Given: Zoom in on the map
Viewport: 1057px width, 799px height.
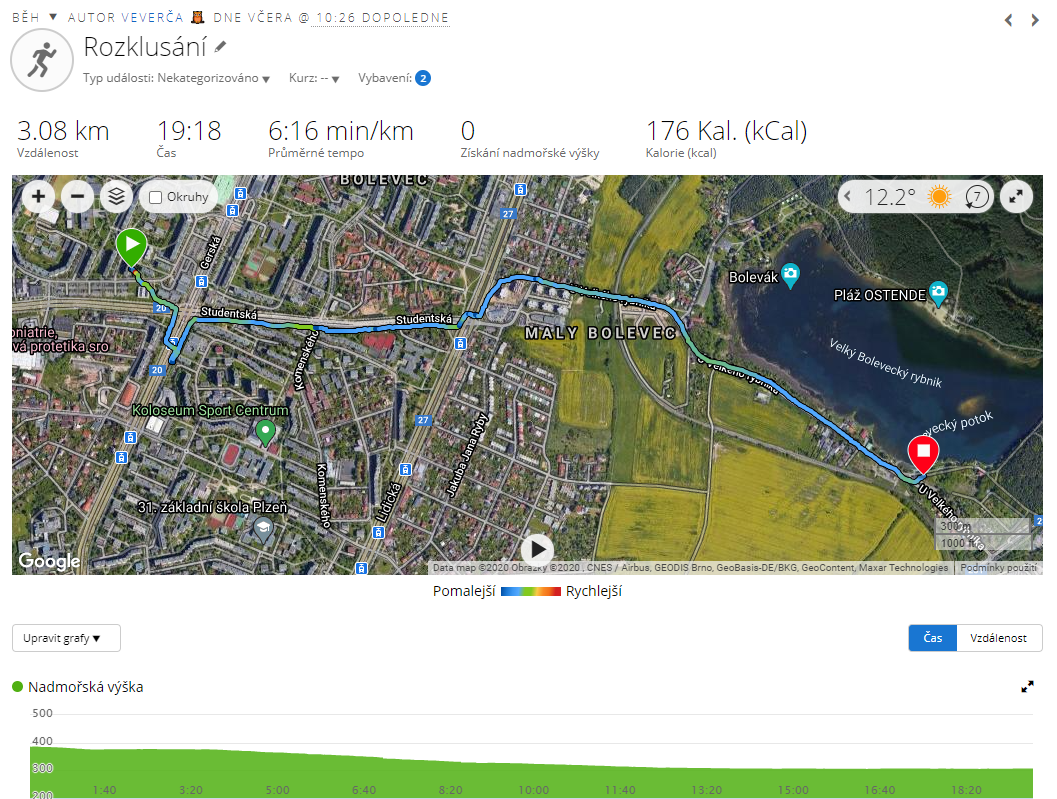Looking at the screenshot, I should pos(38,196).
